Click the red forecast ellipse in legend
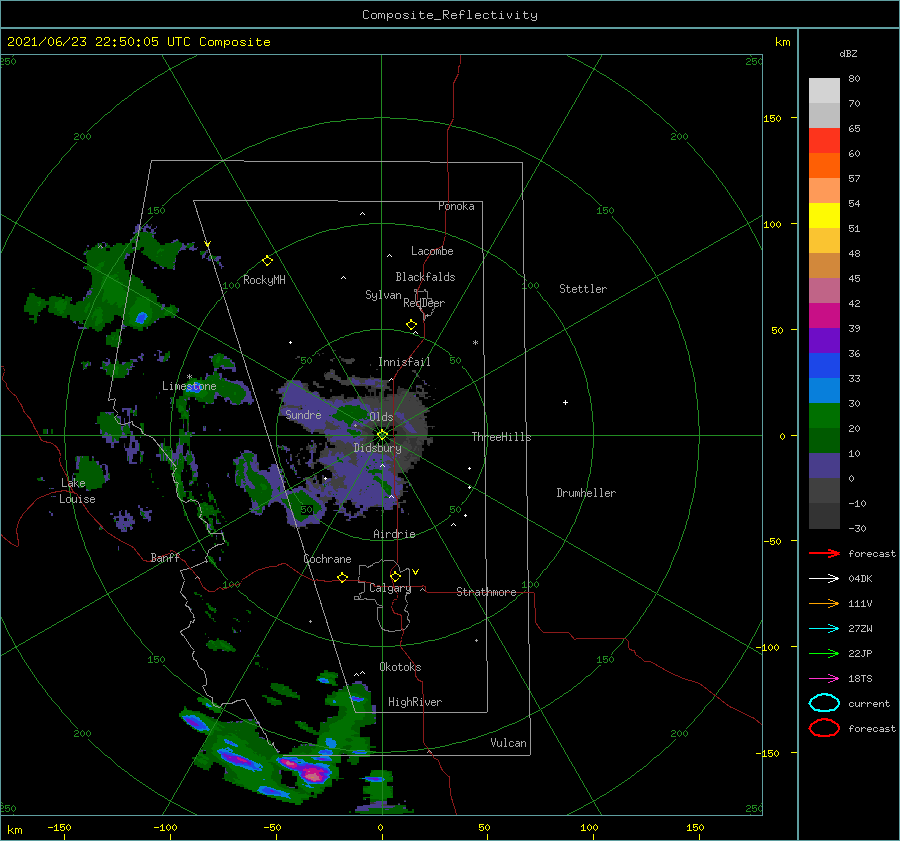This screenshot has width=900, height=841. click(x=824, y=728)
